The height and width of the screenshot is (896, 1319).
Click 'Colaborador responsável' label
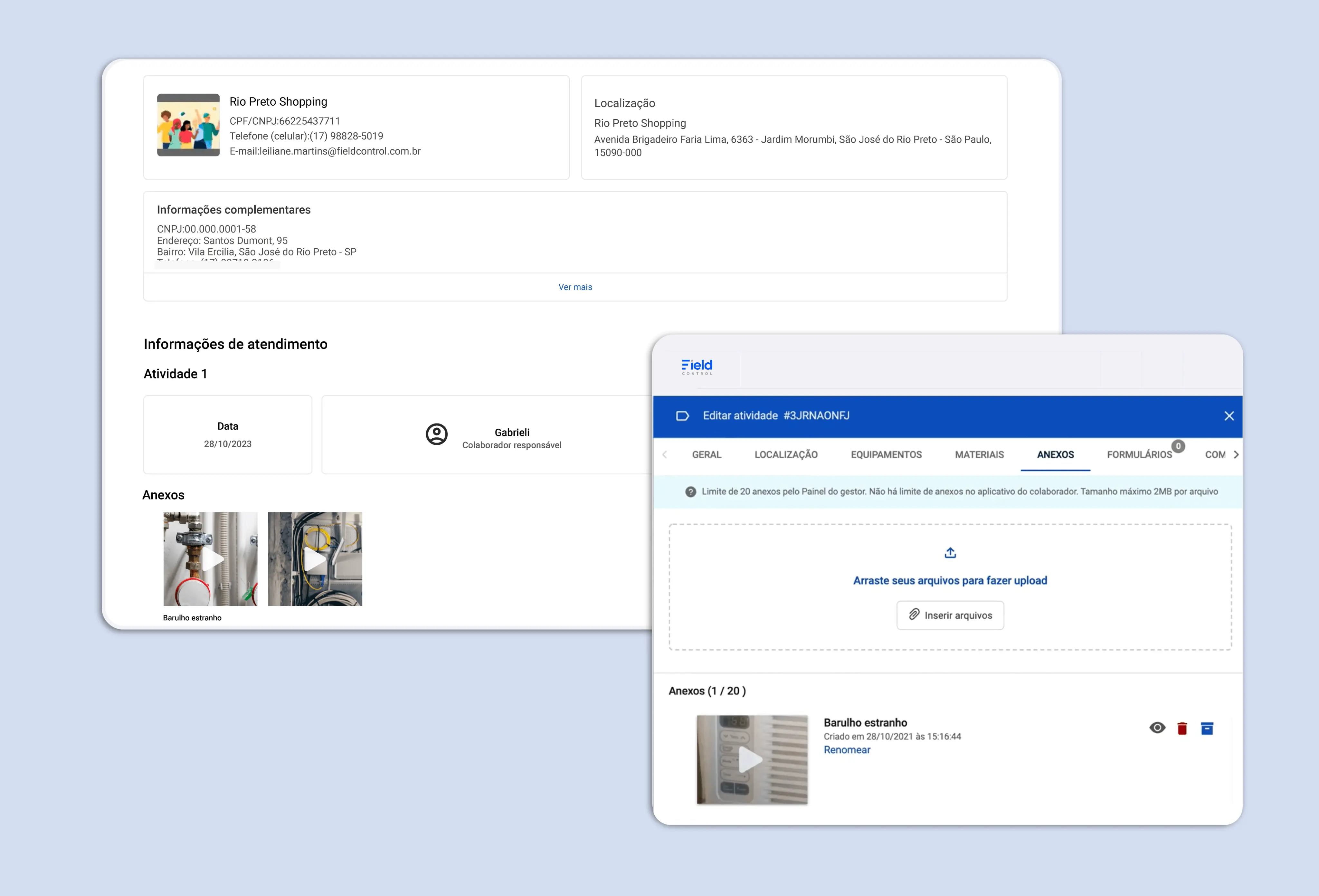511,445
